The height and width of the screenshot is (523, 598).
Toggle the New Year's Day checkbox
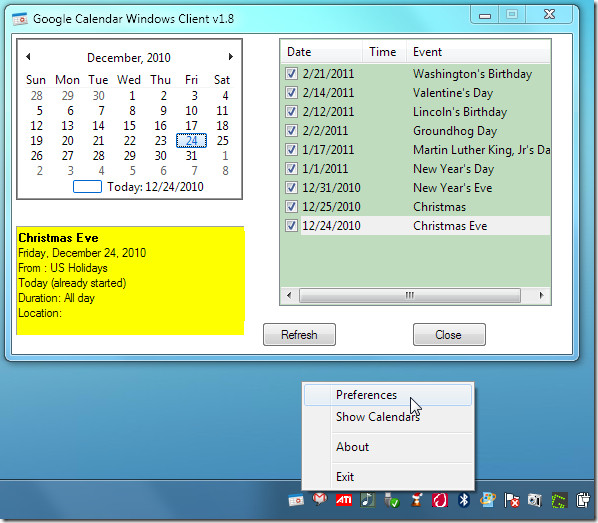tap(291, 168)
